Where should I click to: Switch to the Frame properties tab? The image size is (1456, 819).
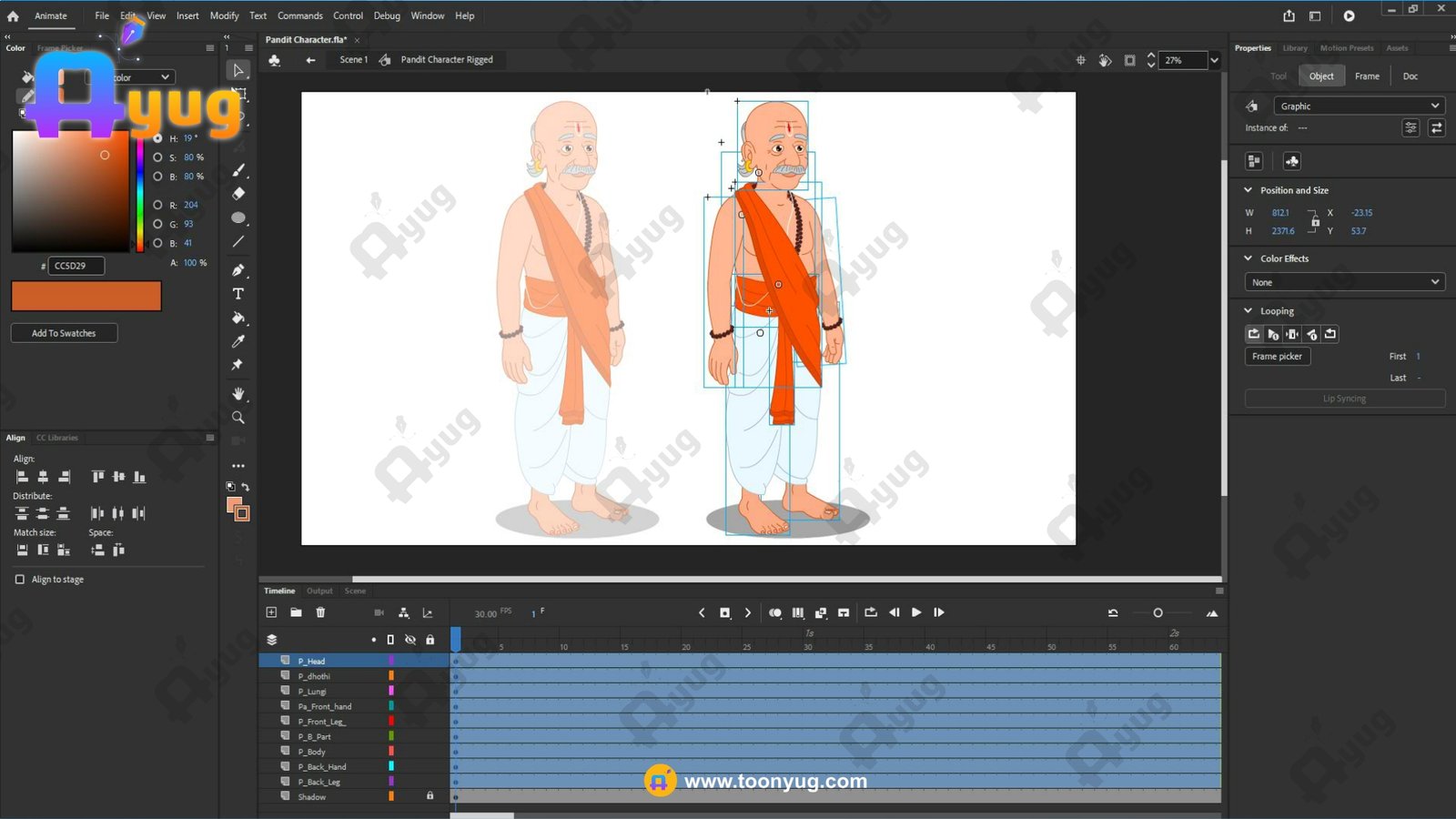point(1366,76)
